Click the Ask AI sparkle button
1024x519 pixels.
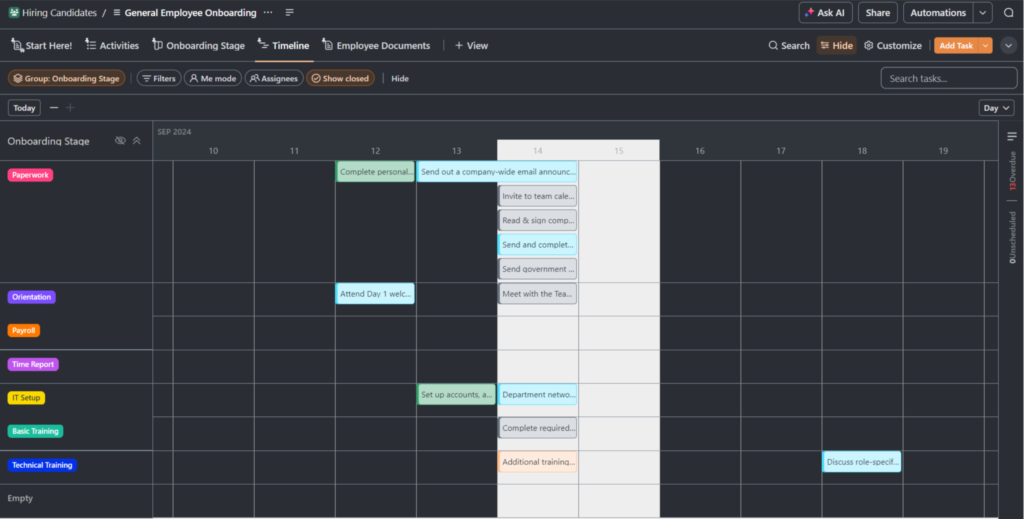point(825,12)
